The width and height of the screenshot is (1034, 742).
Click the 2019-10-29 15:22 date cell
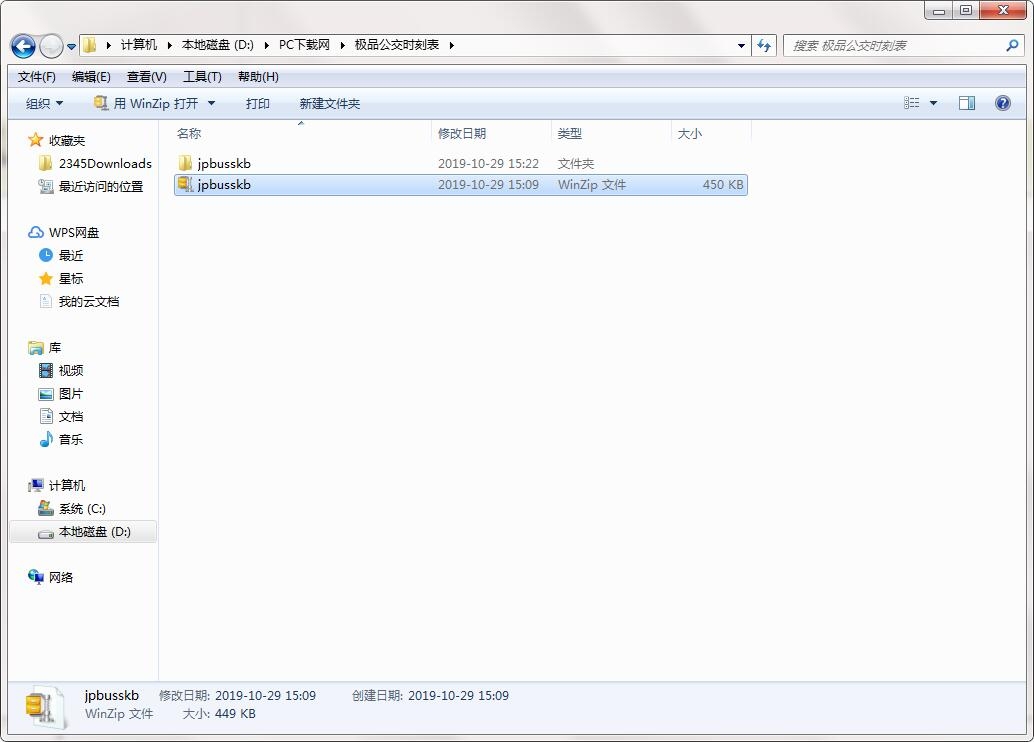coord(488,164)
